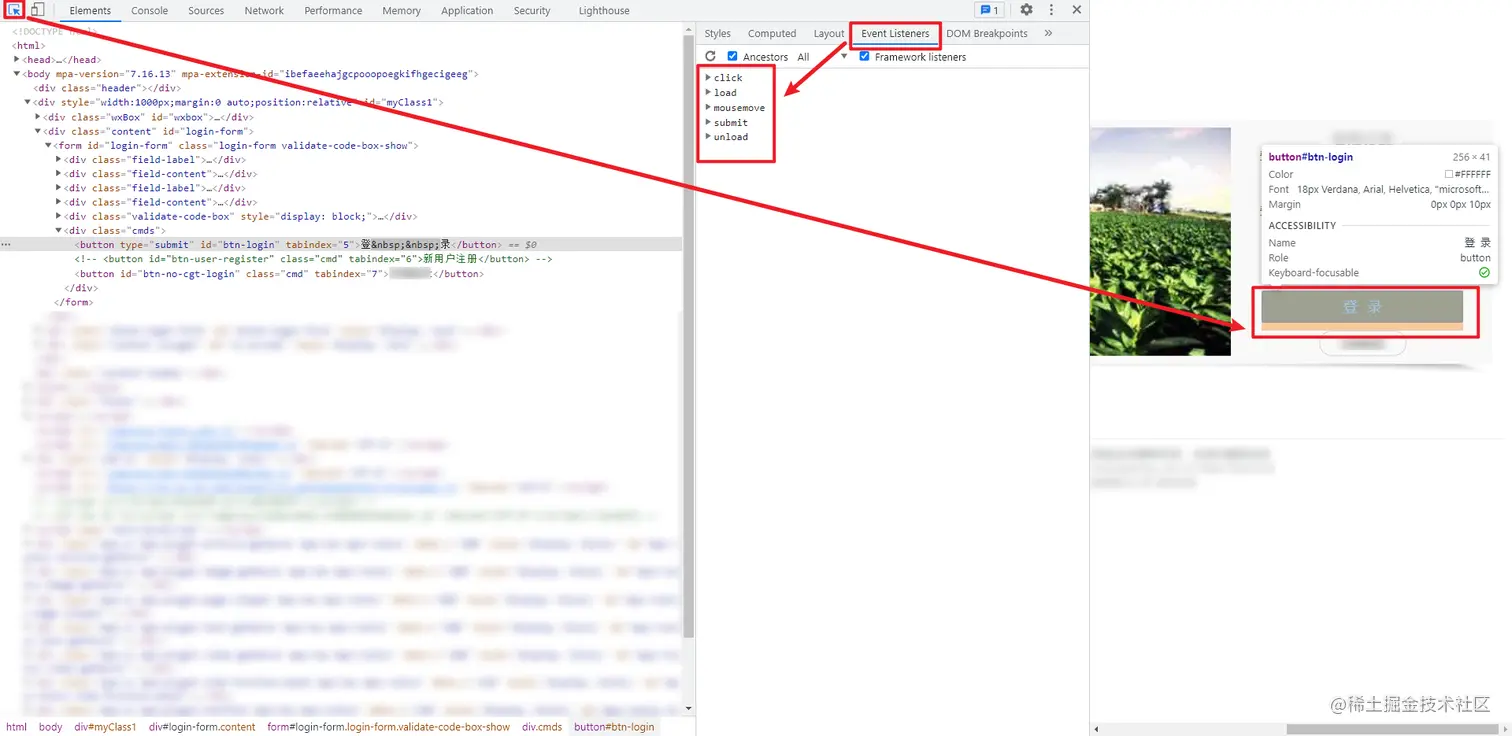Expand the click event listener
The width and height of the screenshot is (1512, 736).
pos(709,77)
